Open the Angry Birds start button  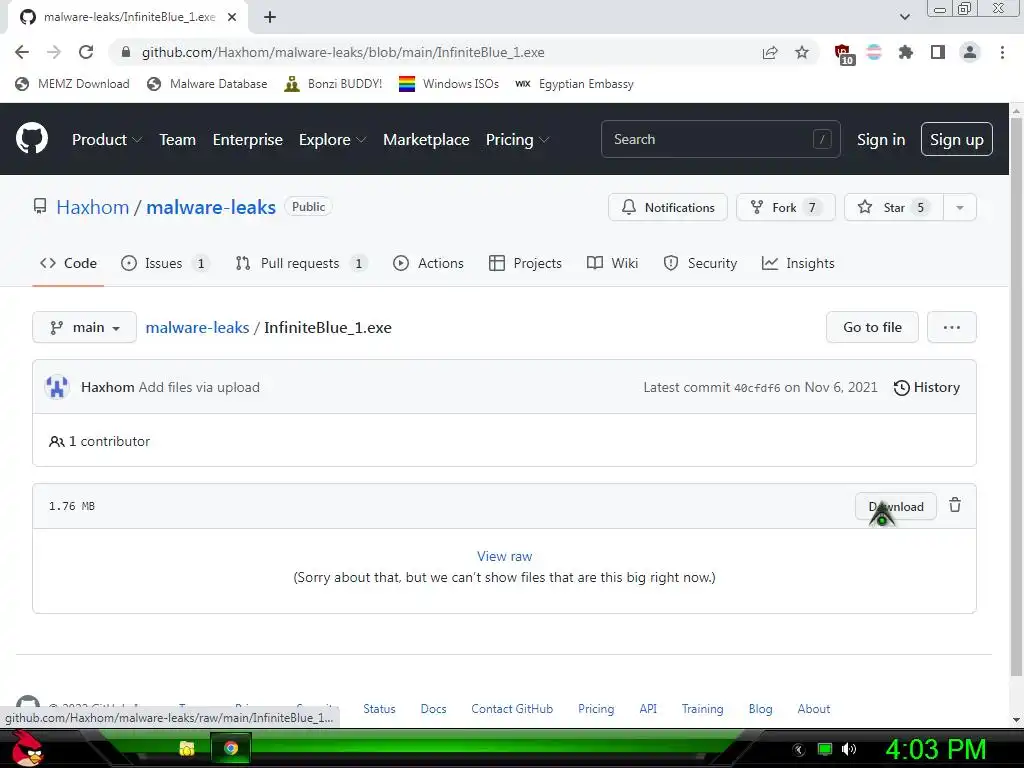click(27, 748)
